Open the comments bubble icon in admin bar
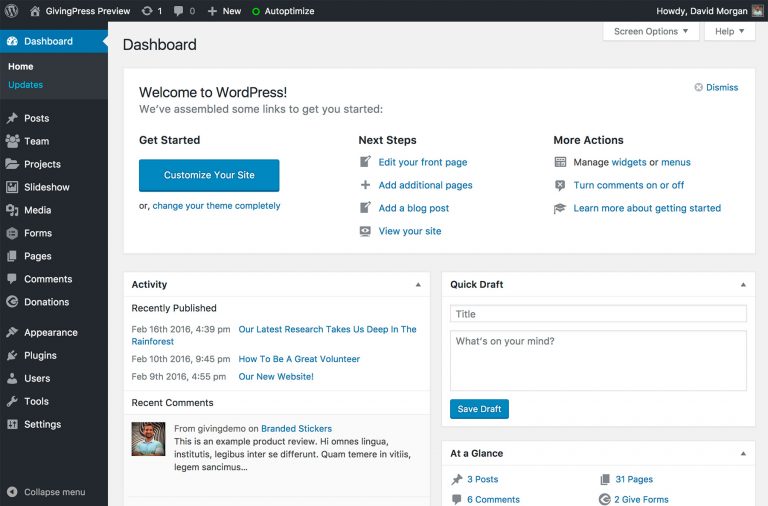 [178, 11]
